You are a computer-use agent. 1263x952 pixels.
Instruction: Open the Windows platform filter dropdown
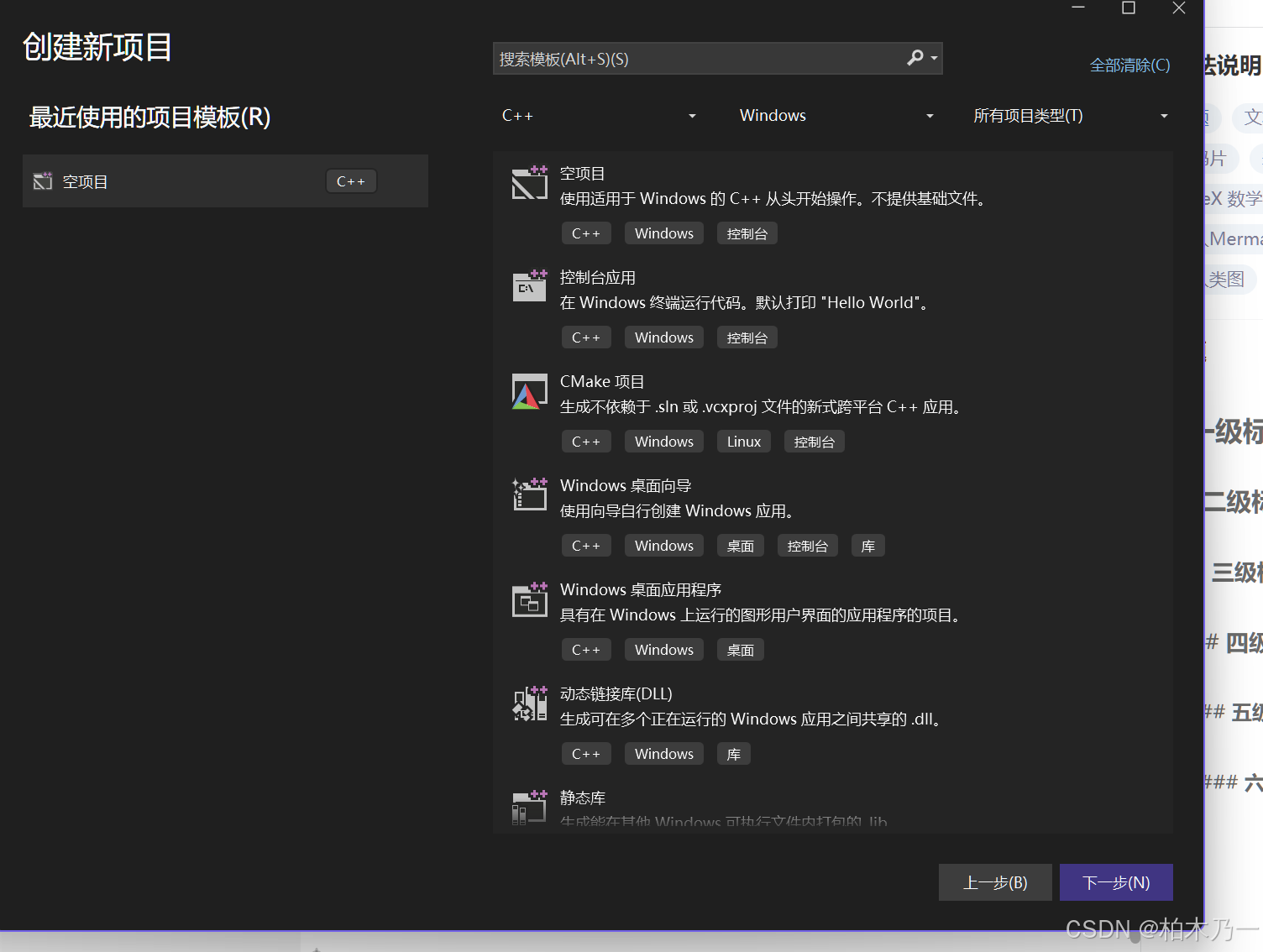836,116
